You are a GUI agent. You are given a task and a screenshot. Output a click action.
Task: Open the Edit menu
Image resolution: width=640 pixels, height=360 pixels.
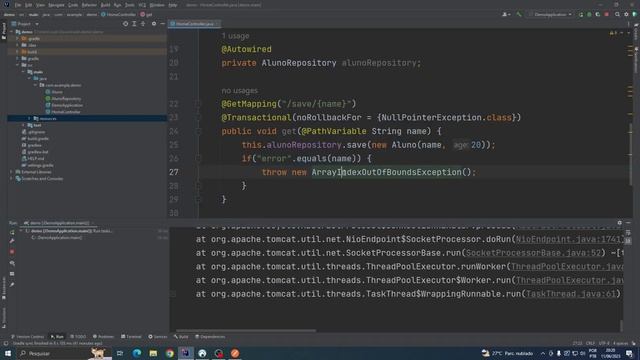[x=28, y=5]
